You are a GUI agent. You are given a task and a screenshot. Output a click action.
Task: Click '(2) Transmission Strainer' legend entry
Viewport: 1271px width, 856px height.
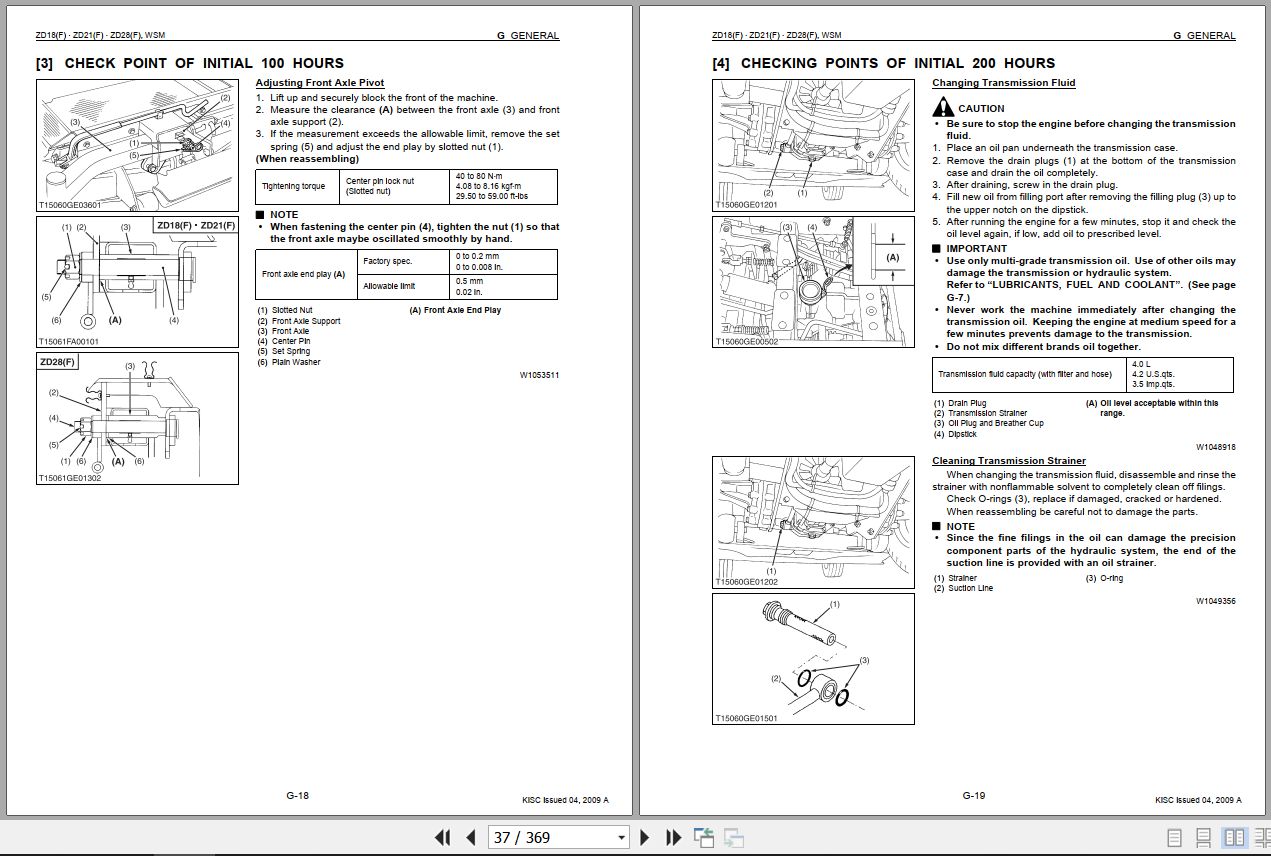pyautogui.click(x=981, y=413)
